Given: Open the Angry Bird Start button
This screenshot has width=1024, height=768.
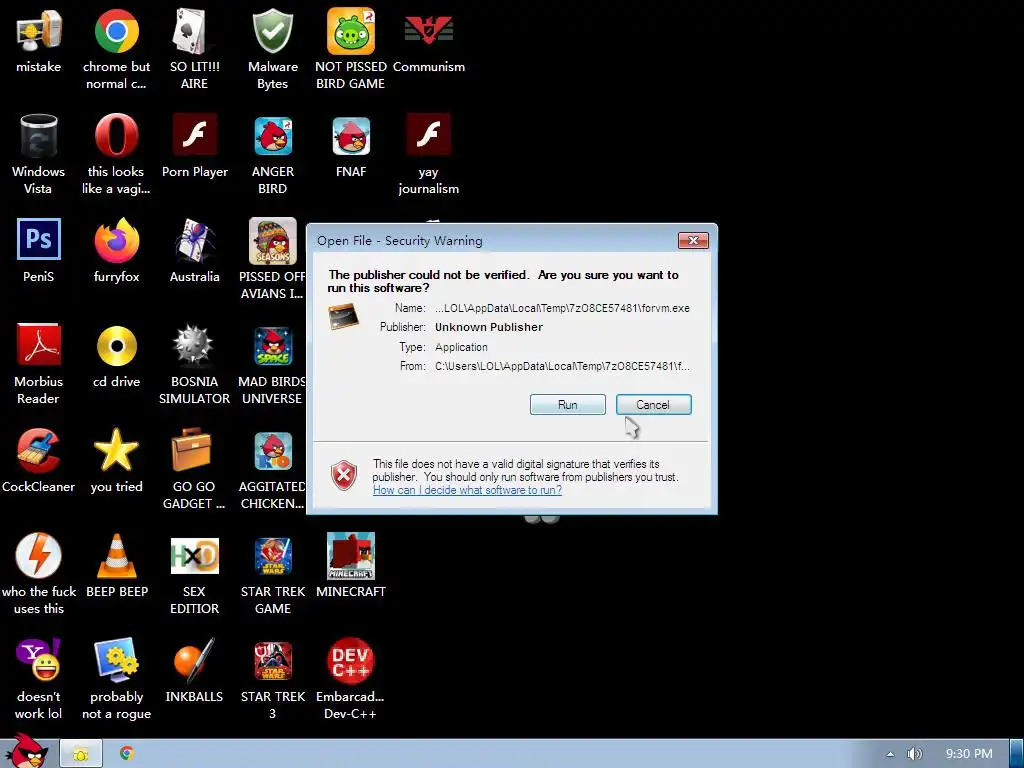Looking at the screenshot, I should (x=26, y=751).
